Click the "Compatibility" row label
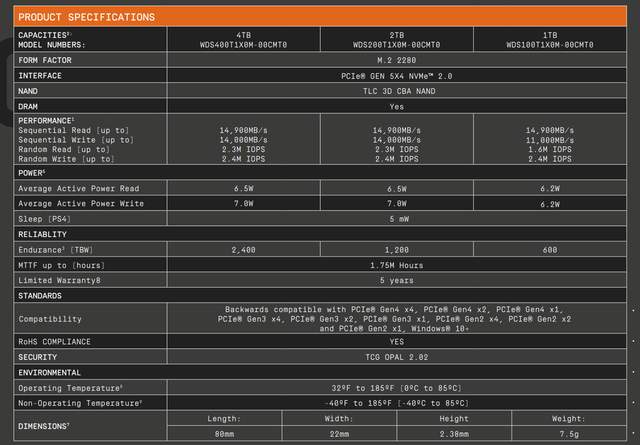The image size is (640, 445). coord(50,319)
